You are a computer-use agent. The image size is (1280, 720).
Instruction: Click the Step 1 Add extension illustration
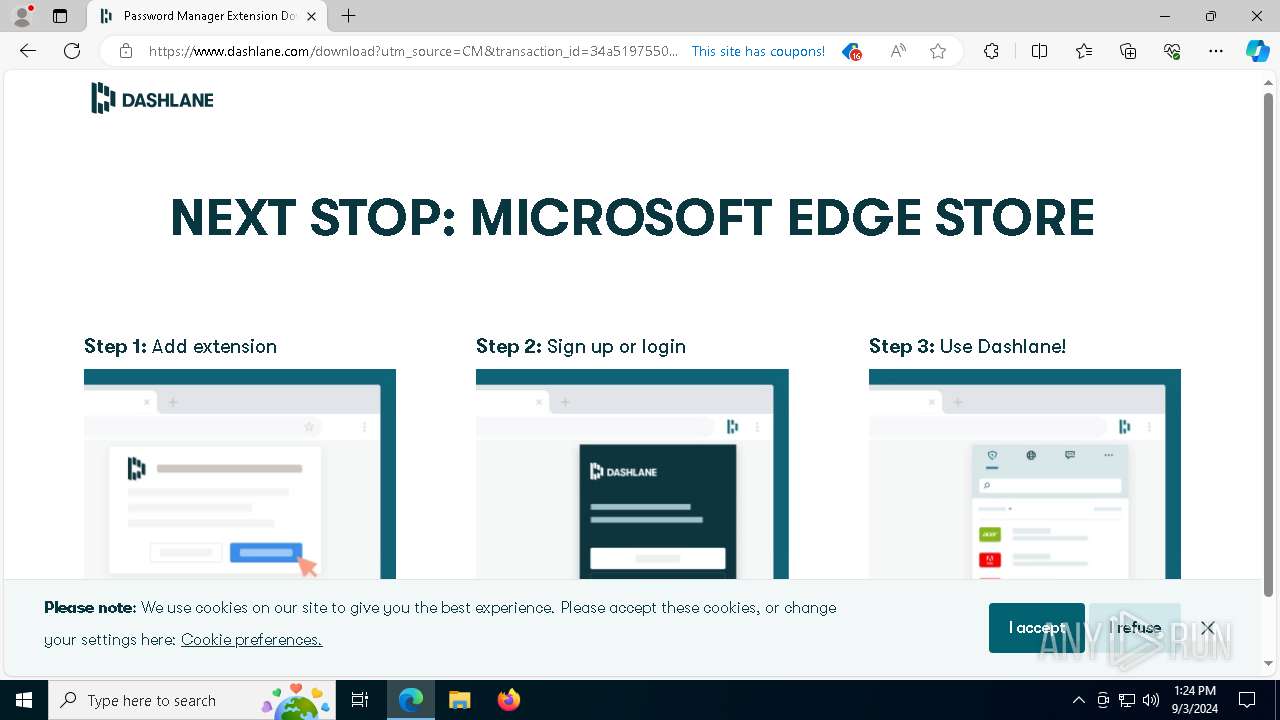pos(240,474)
